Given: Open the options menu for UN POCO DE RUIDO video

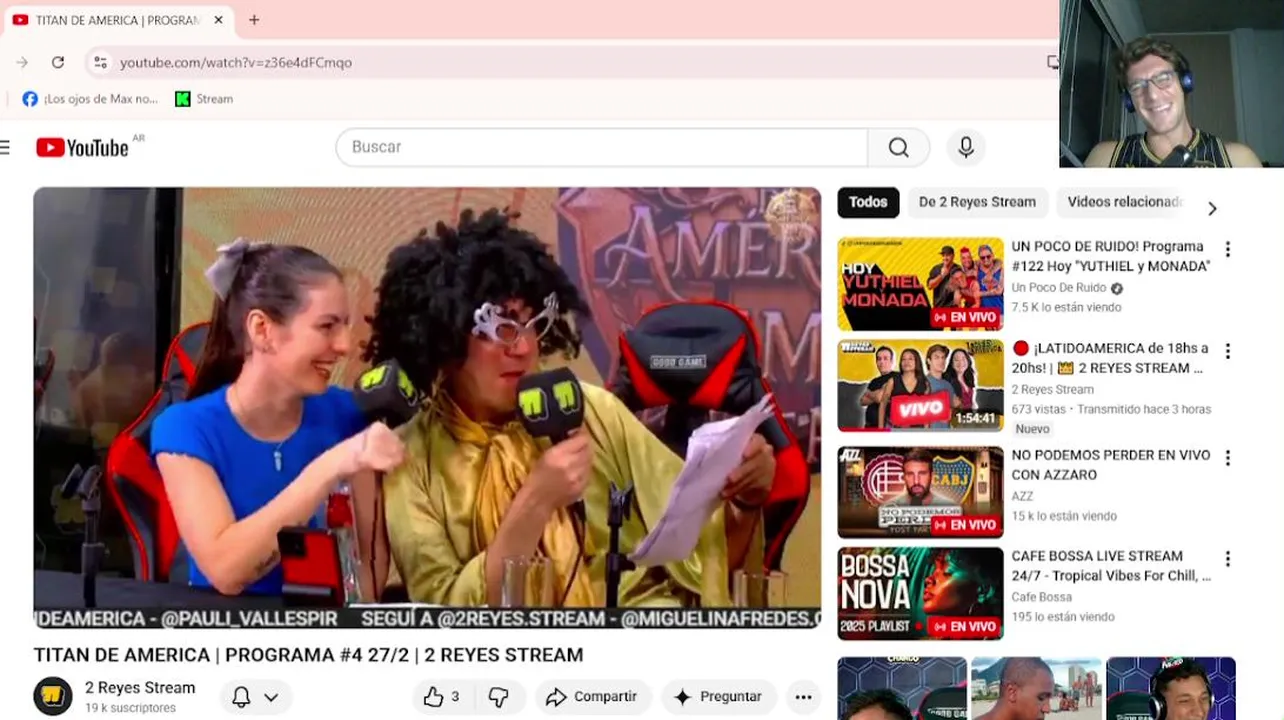Looking at the screenshot, I should tap(1228, 250).
